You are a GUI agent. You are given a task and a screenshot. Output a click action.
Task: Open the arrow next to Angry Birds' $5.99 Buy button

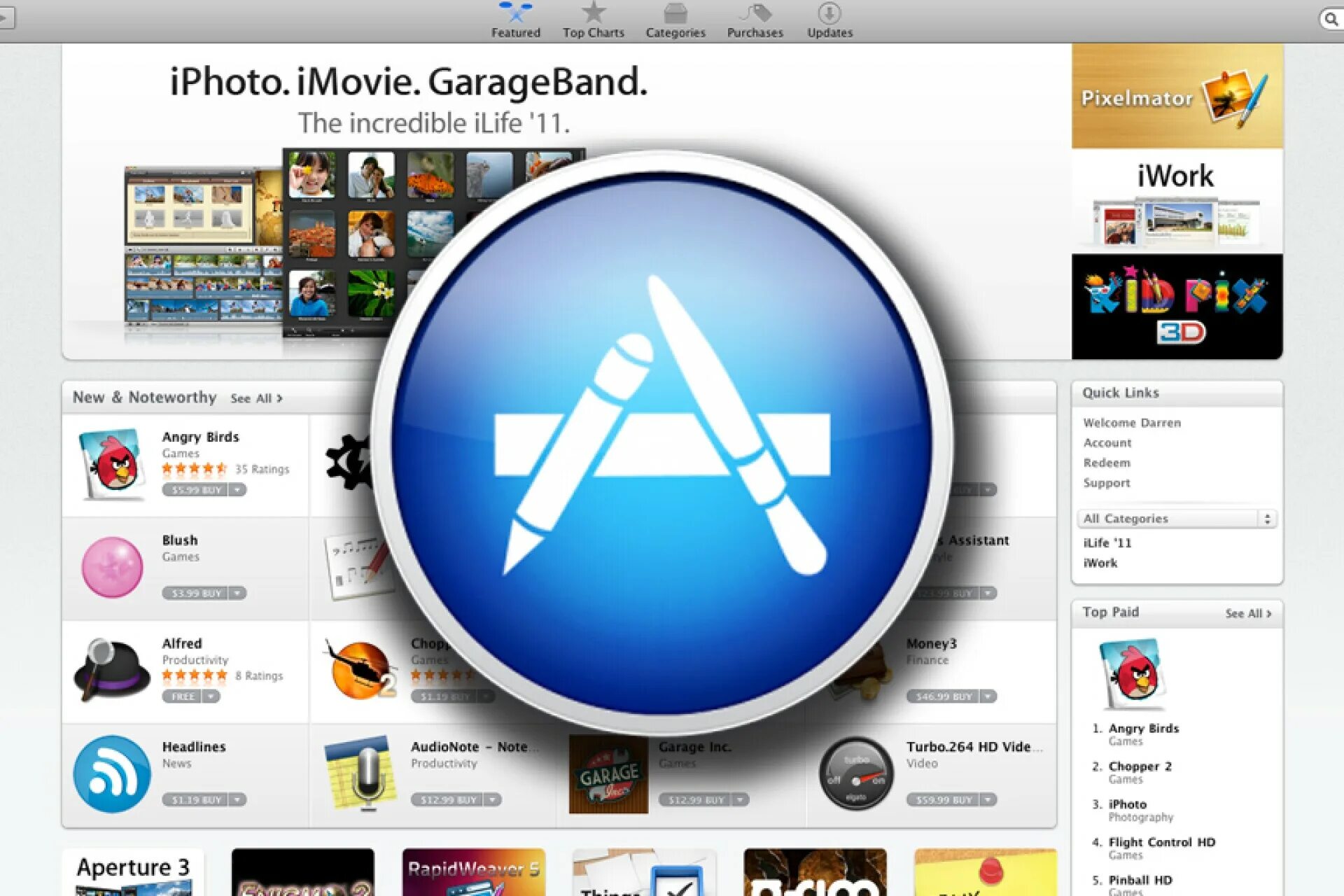click(x=238, y=490)
